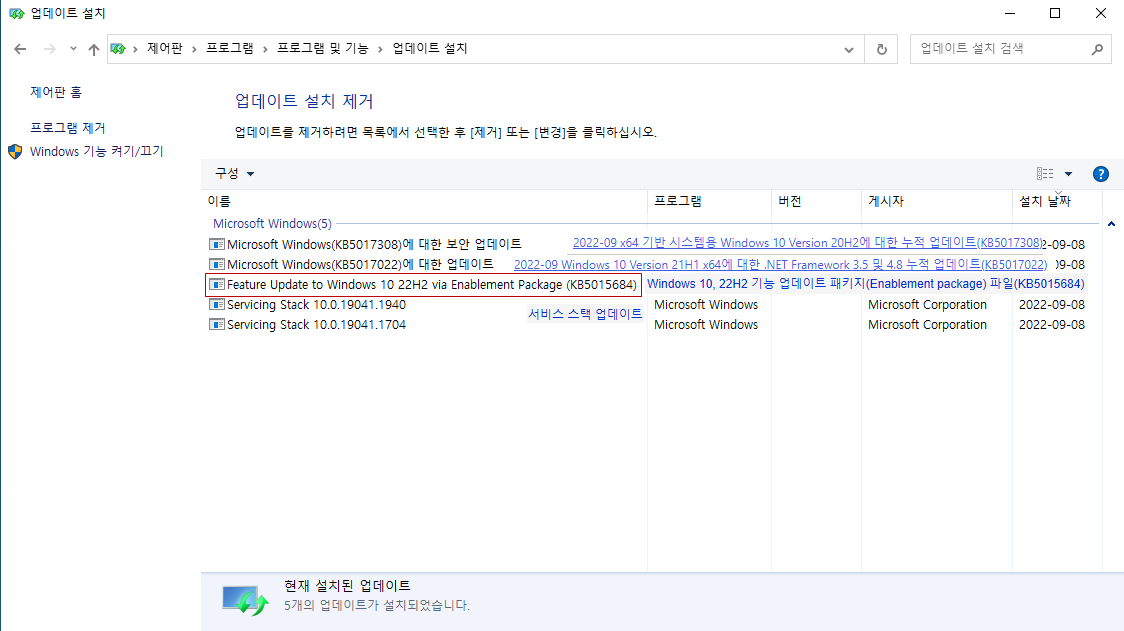Screen dimensions: 1124x631
Task: Open the 구성 dropdown menu
Action: 234,174
